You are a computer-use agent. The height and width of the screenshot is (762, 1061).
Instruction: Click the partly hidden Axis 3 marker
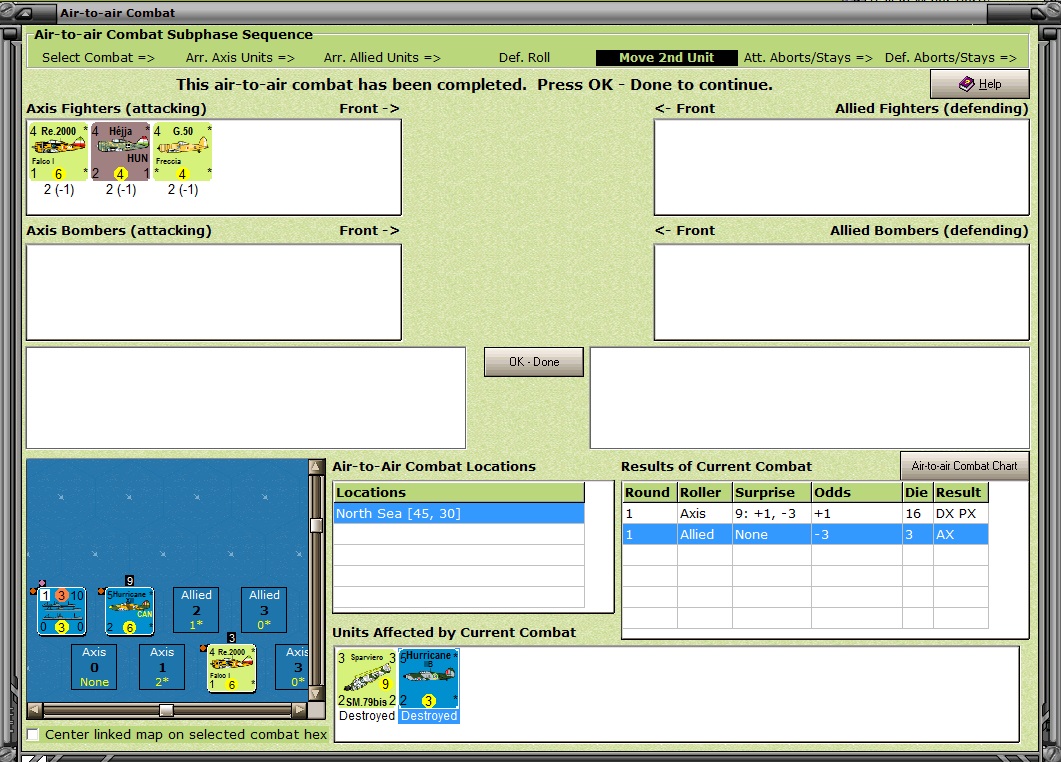tap(292, 667)
